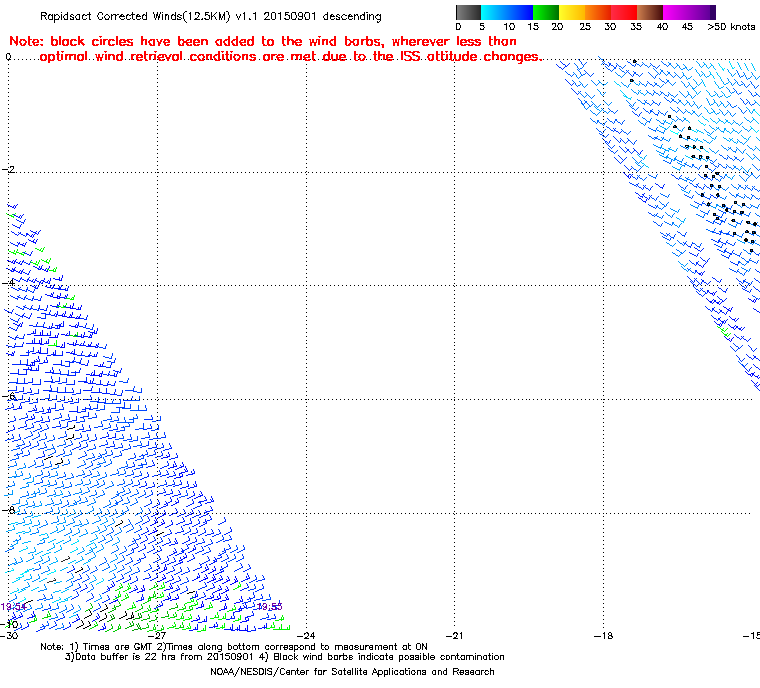Click the gray 0-5 knots color segment
Viewport: 760px width, 688px height.
(468, 13)
